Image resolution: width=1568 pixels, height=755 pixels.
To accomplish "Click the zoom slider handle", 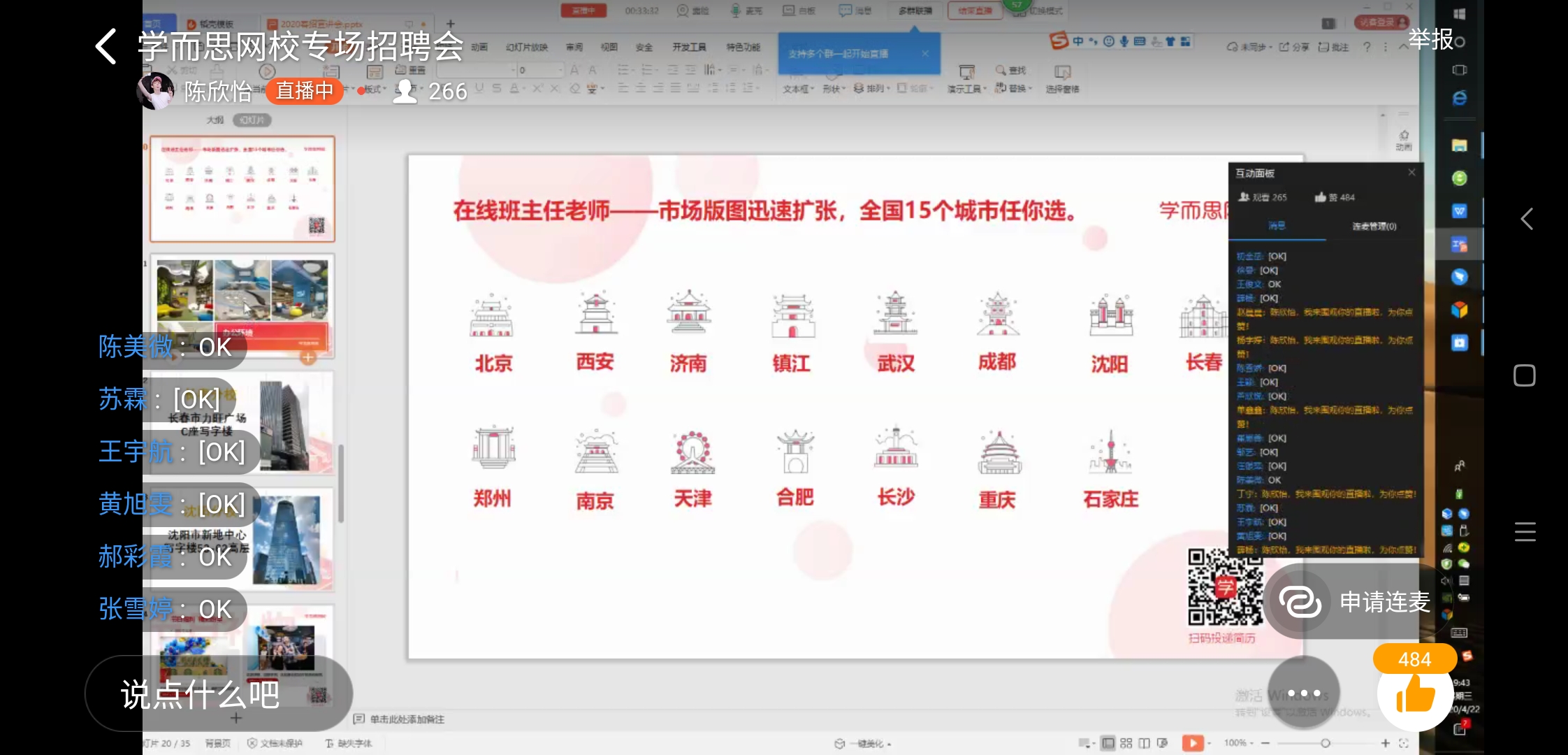I will coord(1325,743).
